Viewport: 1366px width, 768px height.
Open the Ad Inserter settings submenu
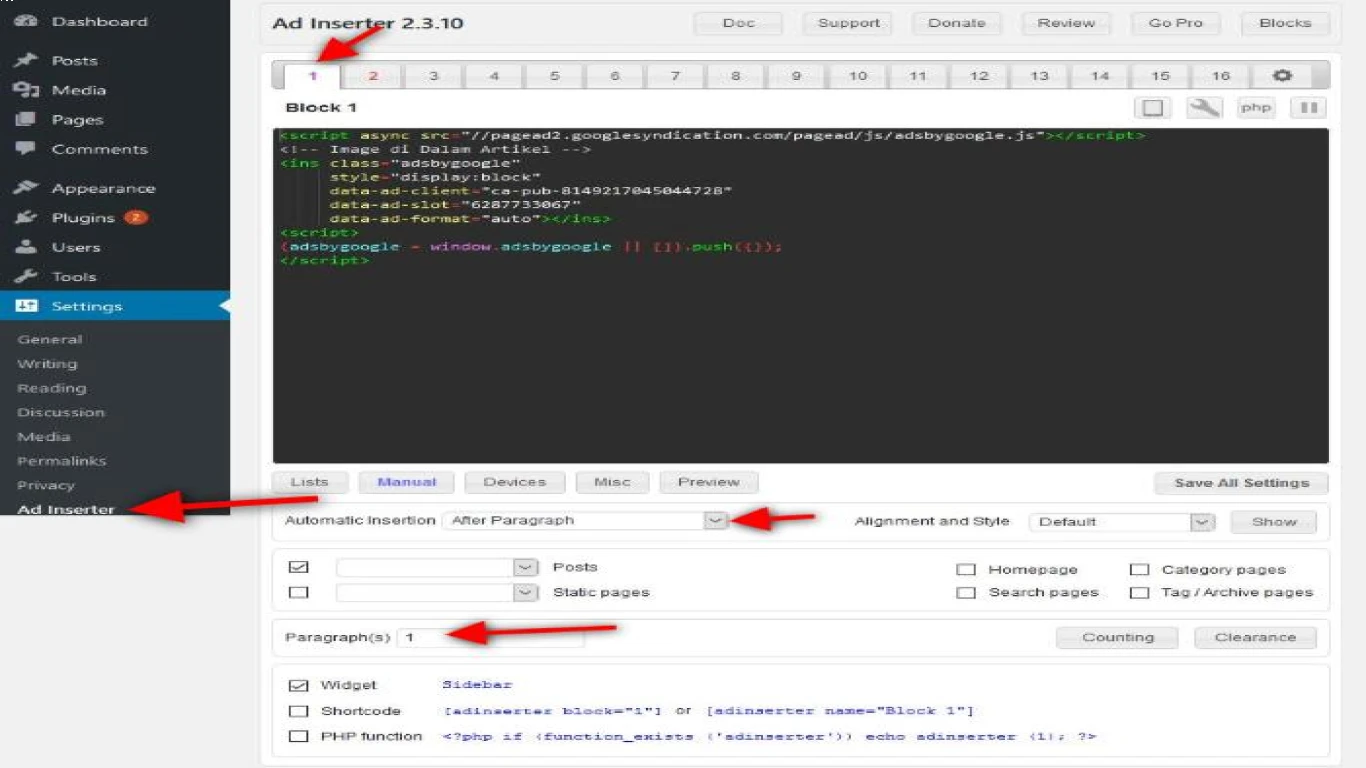tap(66, 509)
